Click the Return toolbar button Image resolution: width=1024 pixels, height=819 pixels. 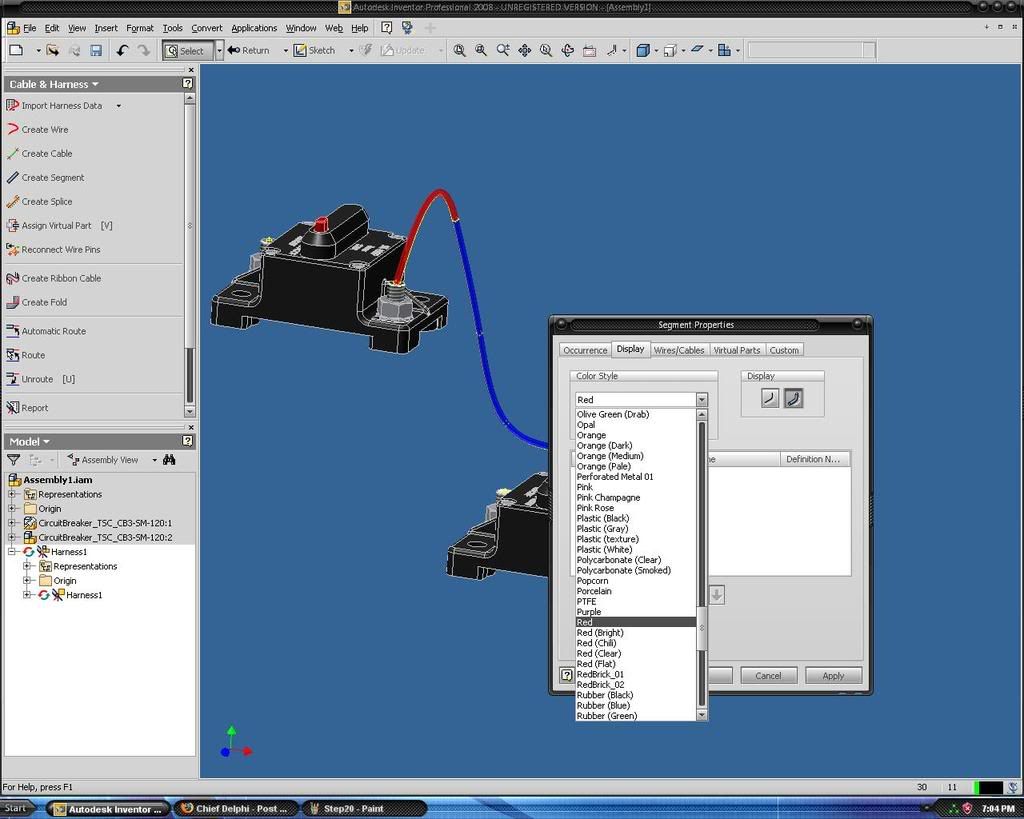(x=249, y=50)
